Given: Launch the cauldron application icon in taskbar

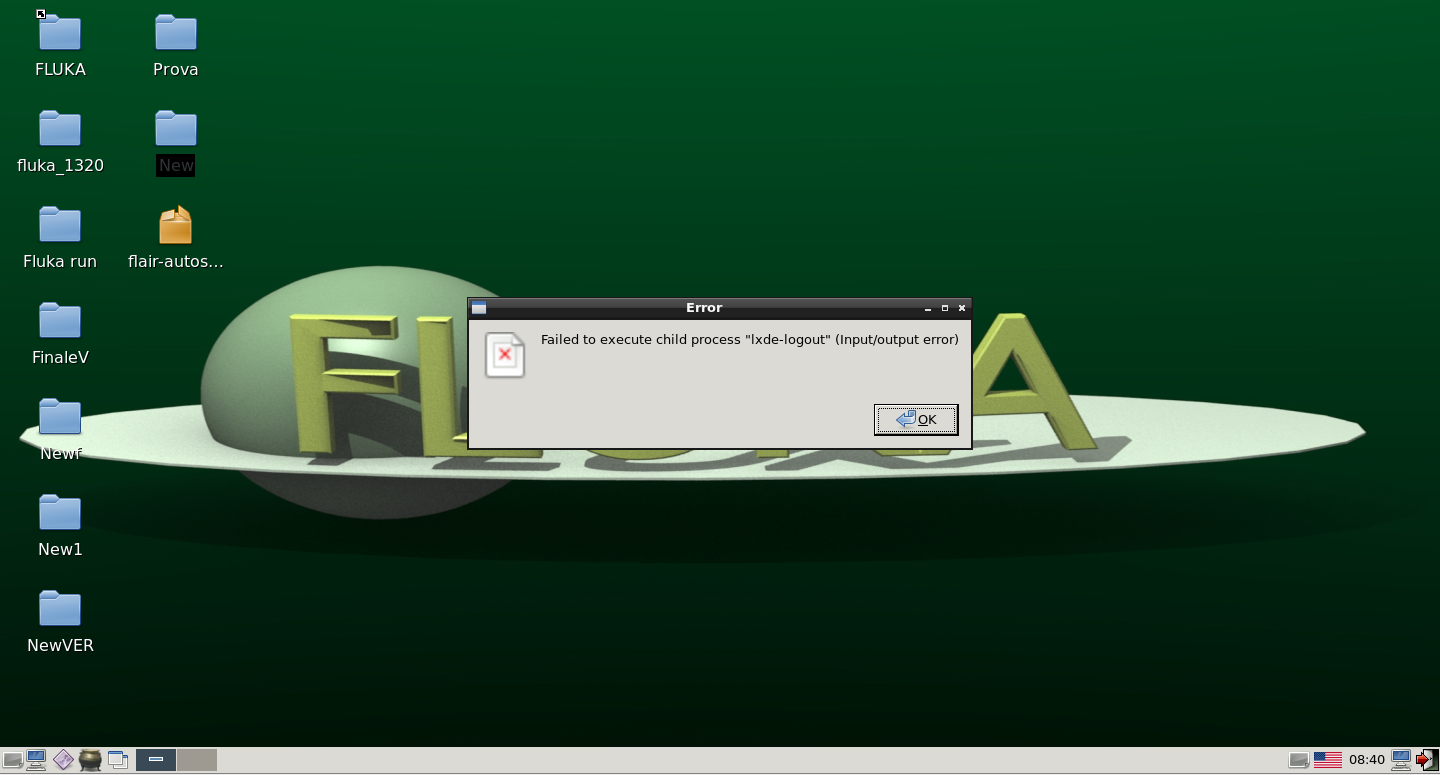Looking at the screenshot, I should pyautogui.click(x=91, y=760).
